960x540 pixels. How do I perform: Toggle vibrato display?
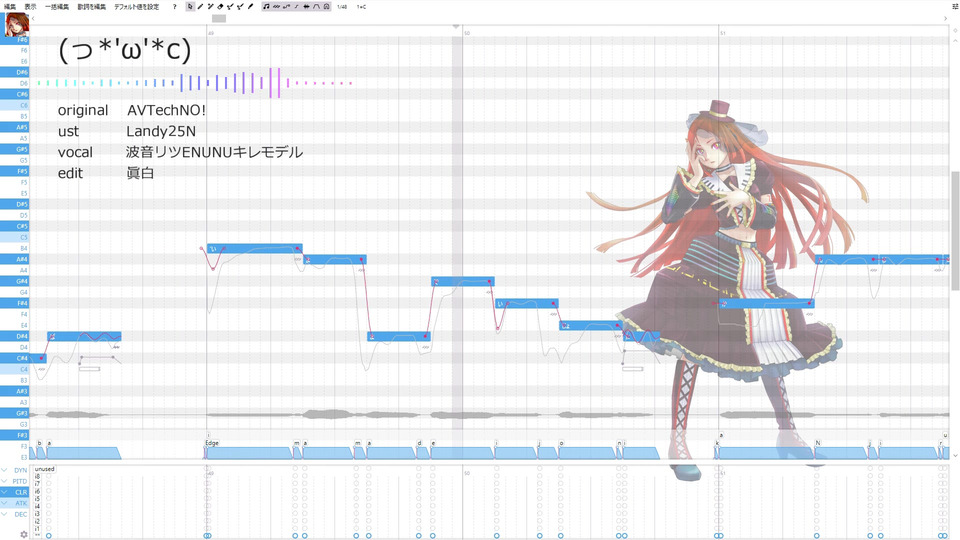pyautogui.click(x=276, y=7)
